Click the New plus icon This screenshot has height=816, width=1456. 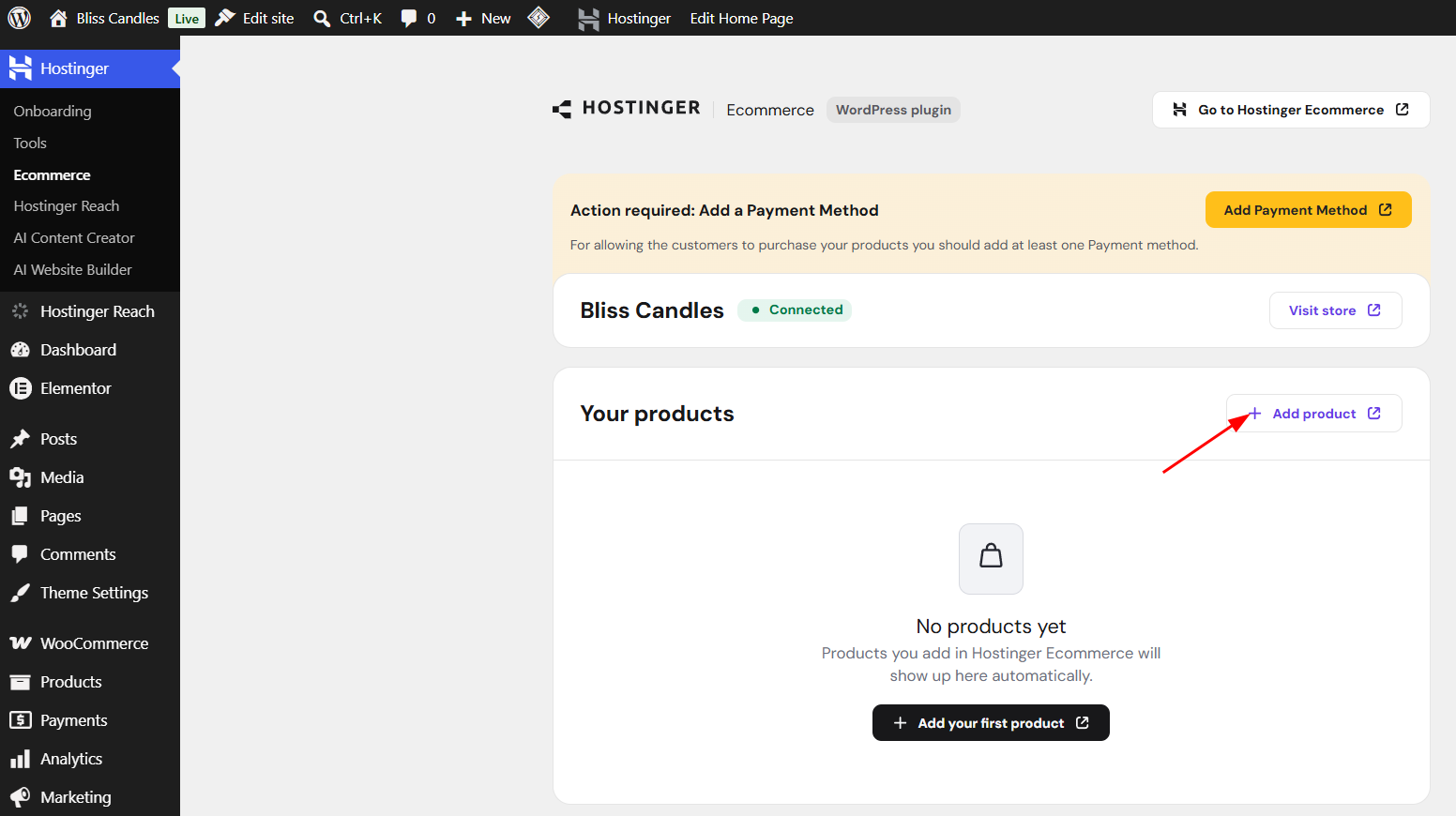(x=463, y=19)
